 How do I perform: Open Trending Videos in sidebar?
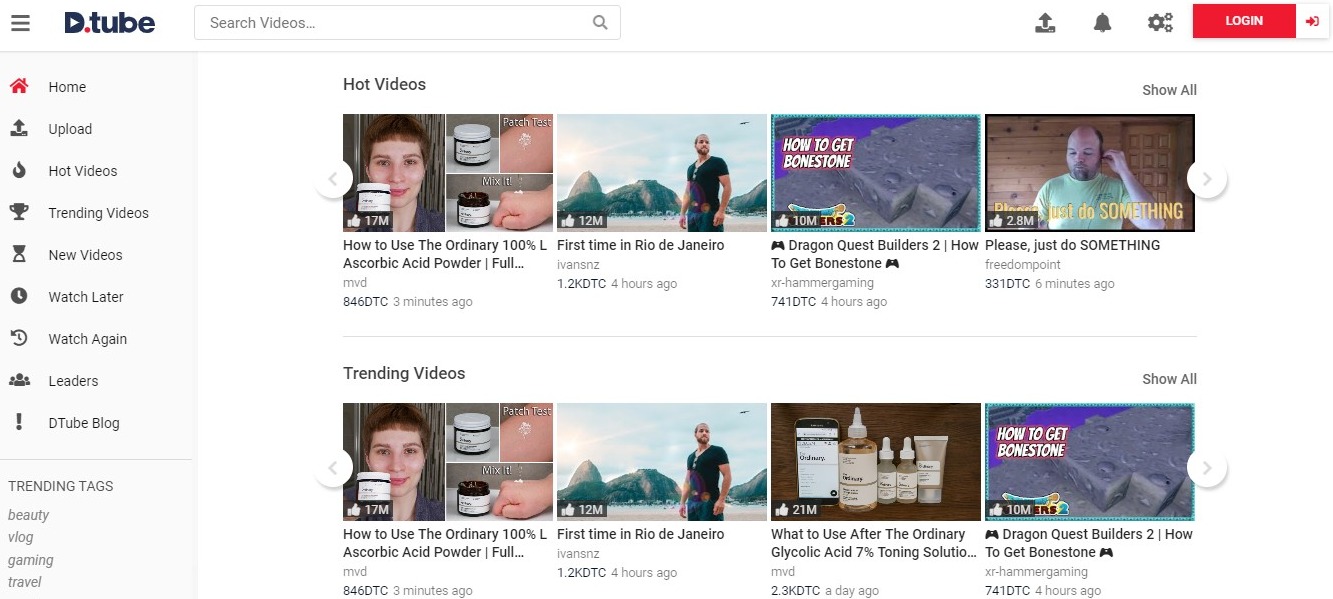coord(98,213)
